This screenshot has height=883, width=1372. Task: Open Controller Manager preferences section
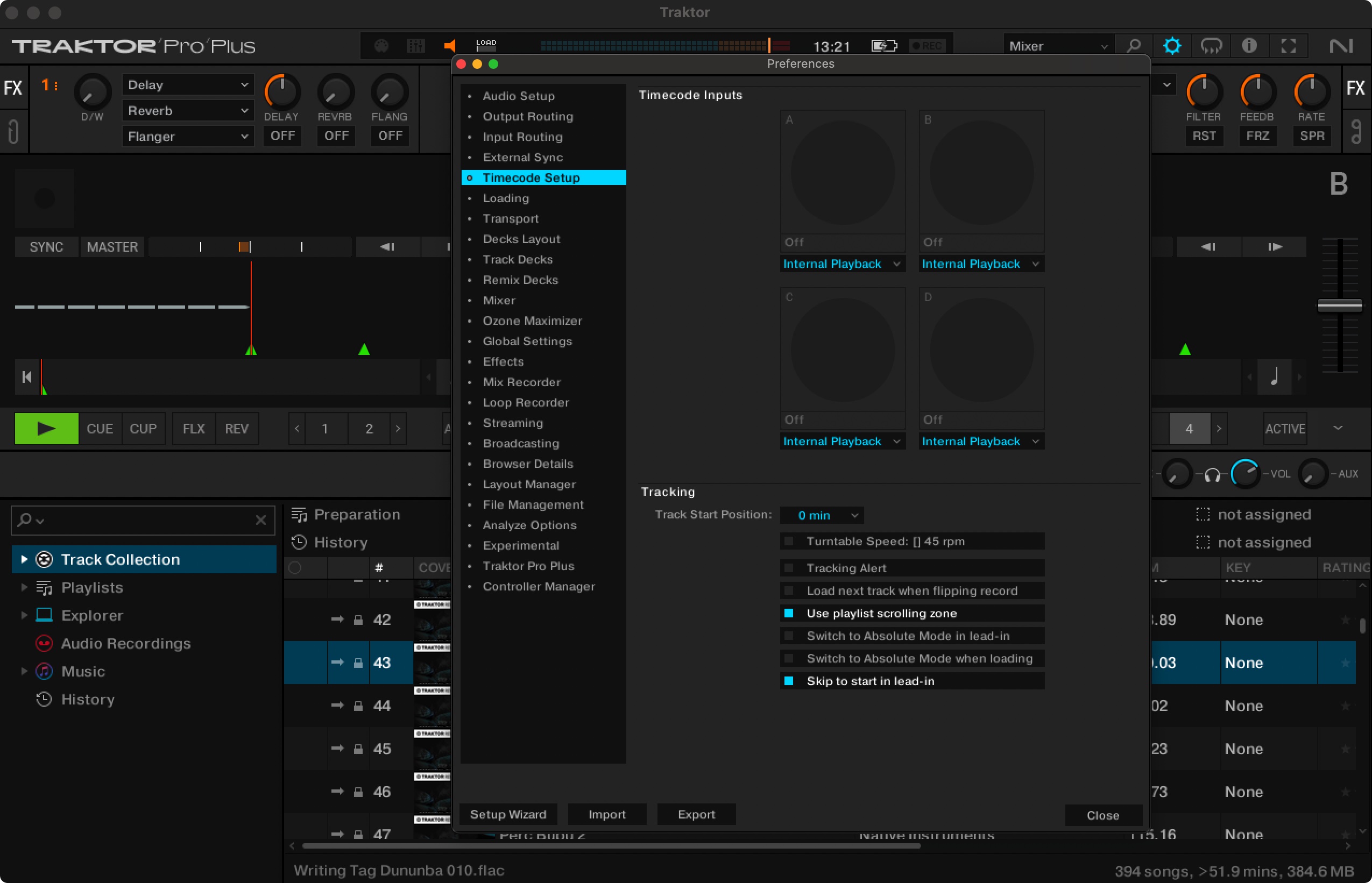(x=538, y=586)
